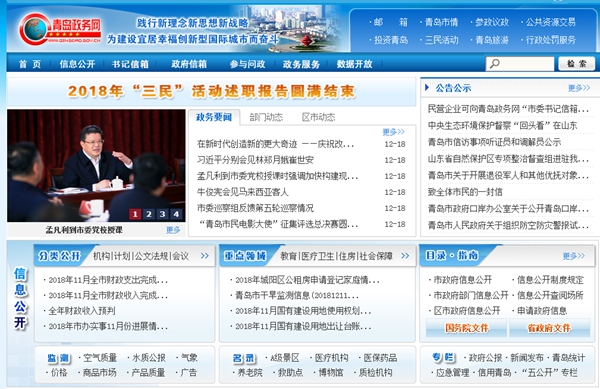600x389 pixels.
Task: Click the 2018年“三民”活动述职报告 banner
Action: coord(211,91)
